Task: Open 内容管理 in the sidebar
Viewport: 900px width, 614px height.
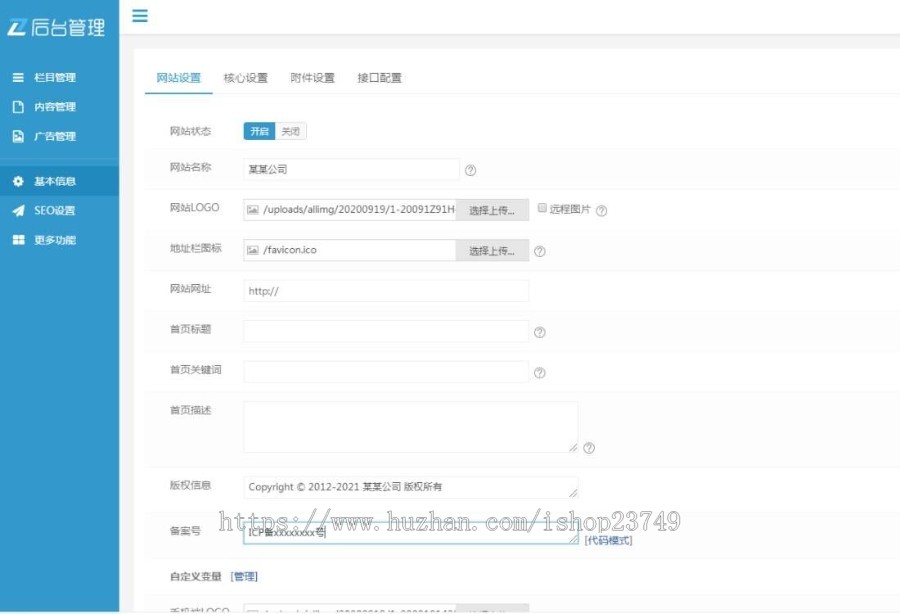Action: [60, 107]
